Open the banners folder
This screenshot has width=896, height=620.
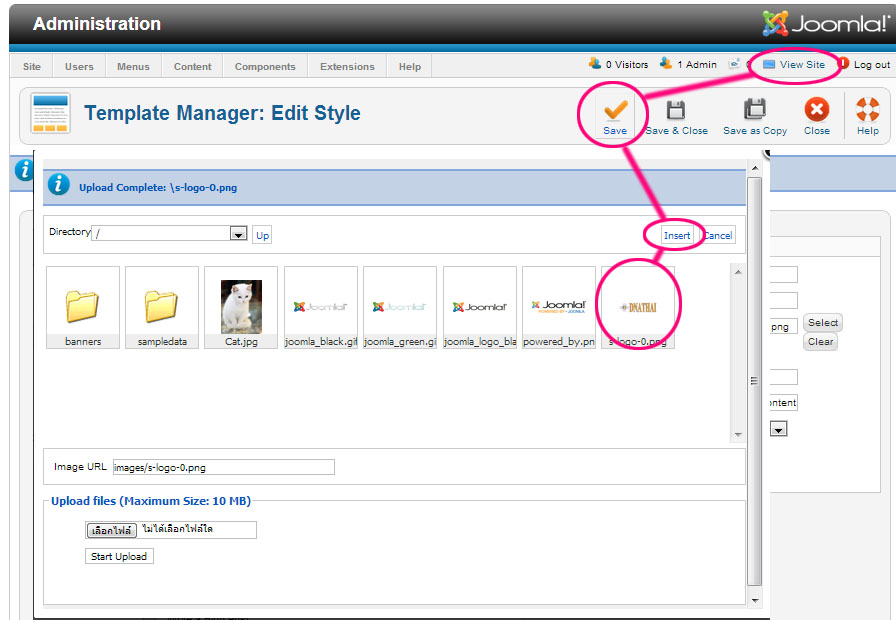pos(83,306)
